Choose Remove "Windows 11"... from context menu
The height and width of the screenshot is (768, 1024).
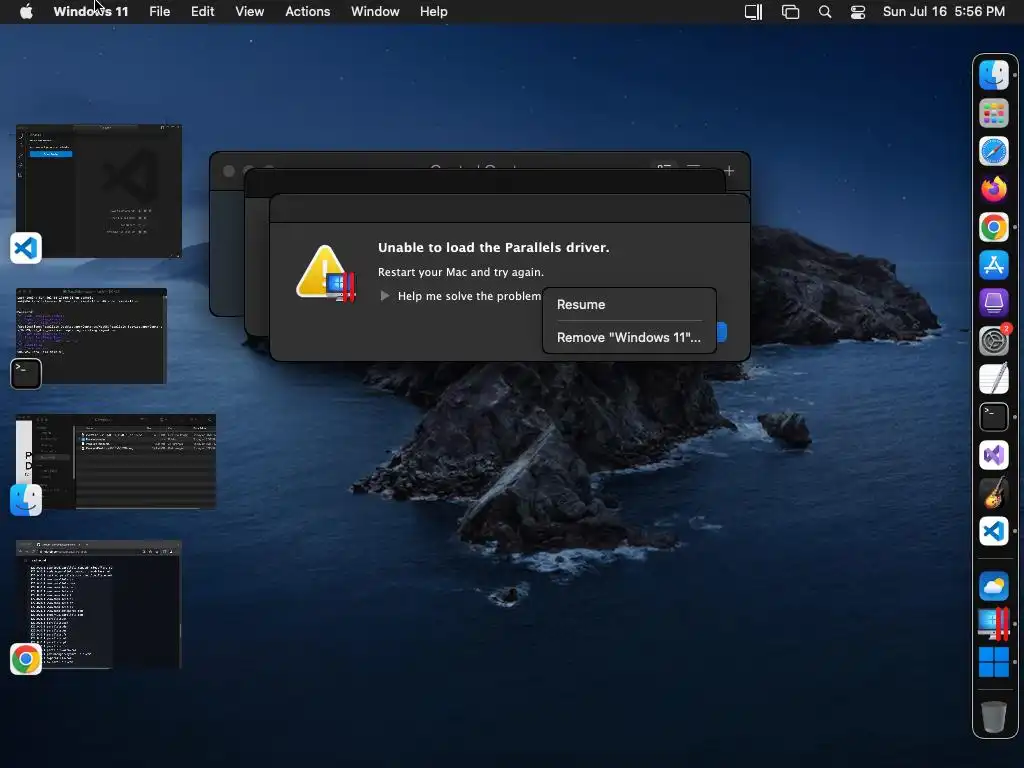click(630, 338)
